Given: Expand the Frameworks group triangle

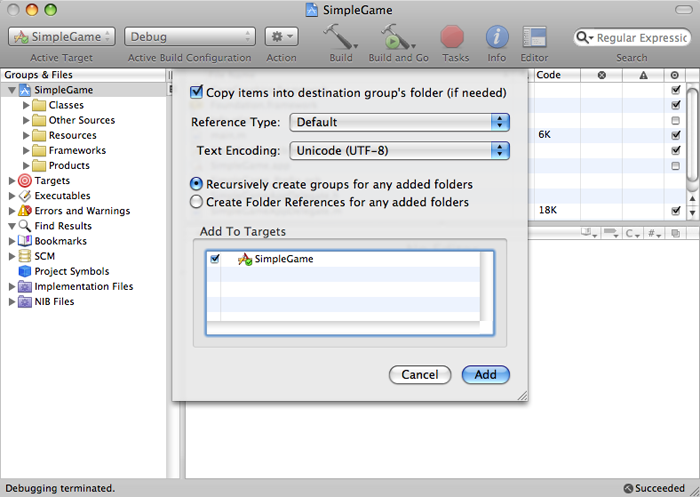Looking at the screenshot, I should click(x=26, y=150).
